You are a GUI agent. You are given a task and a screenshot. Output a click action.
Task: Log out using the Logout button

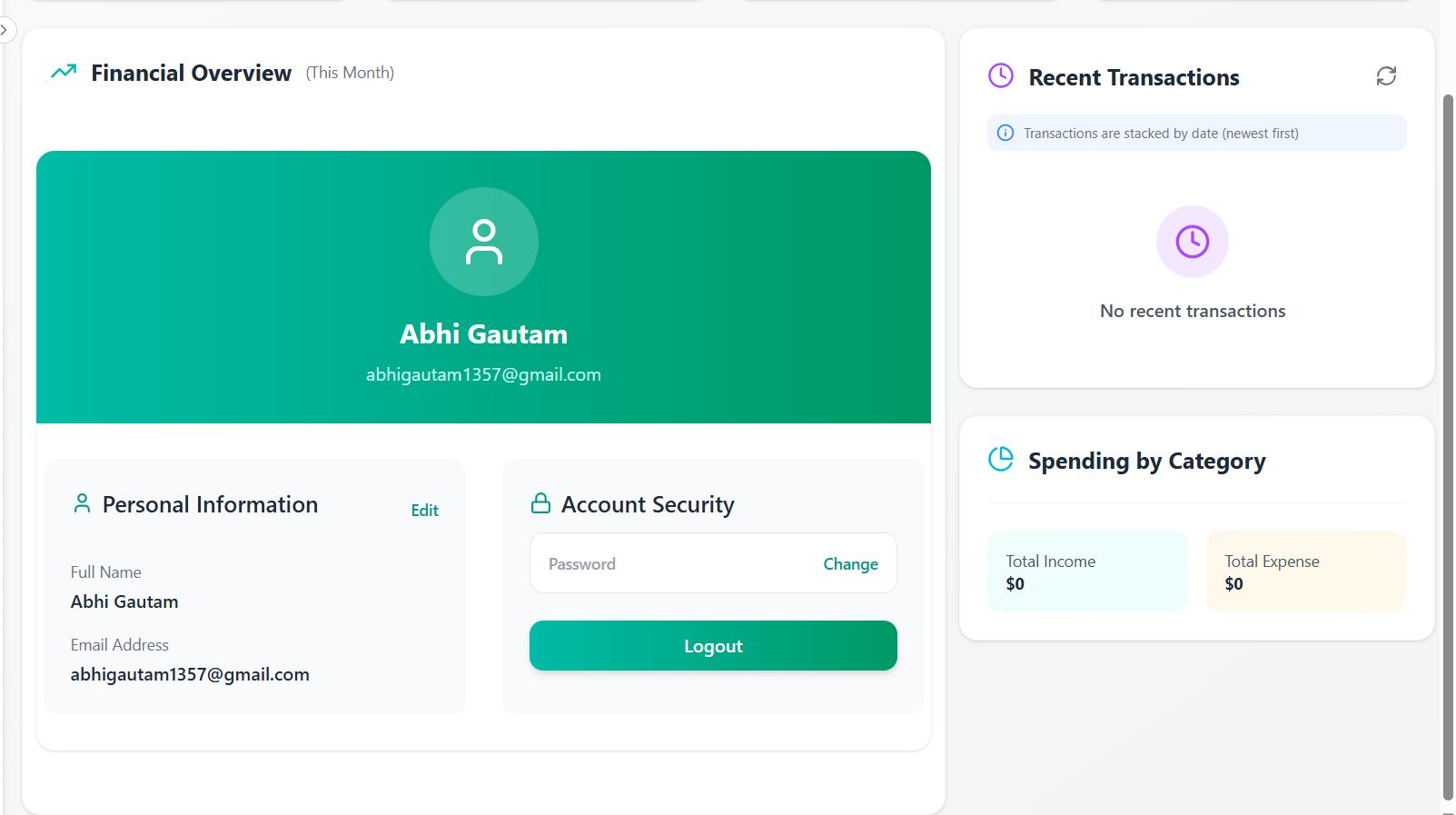click(713, 646)
